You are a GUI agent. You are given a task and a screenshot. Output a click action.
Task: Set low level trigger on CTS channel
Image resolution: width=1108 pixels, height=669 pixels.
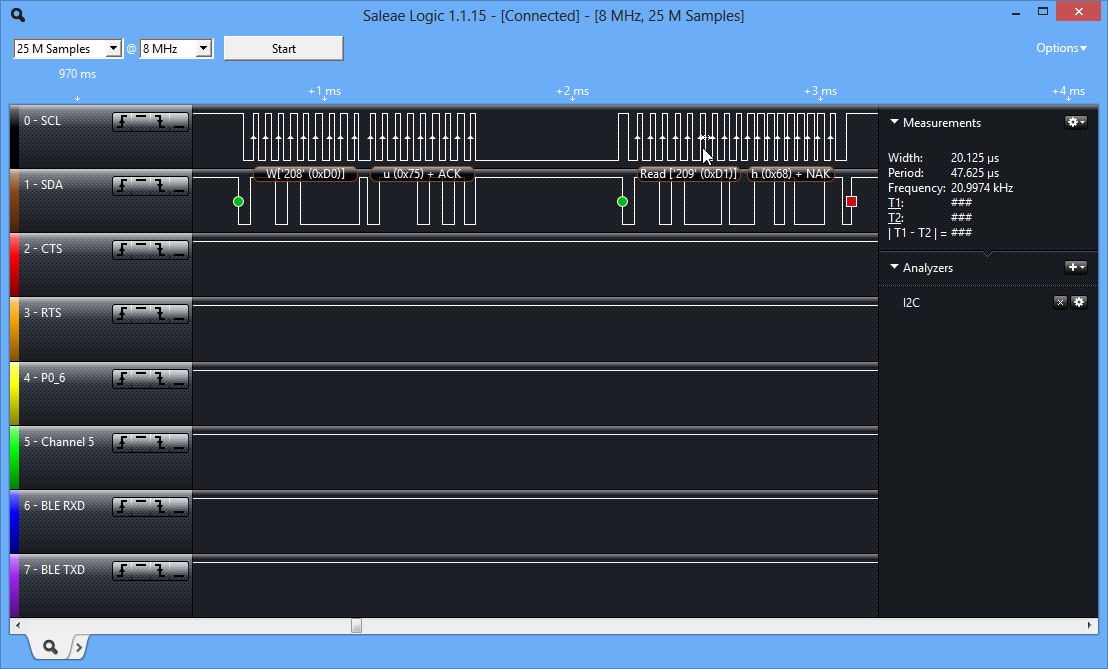[179, 250]
